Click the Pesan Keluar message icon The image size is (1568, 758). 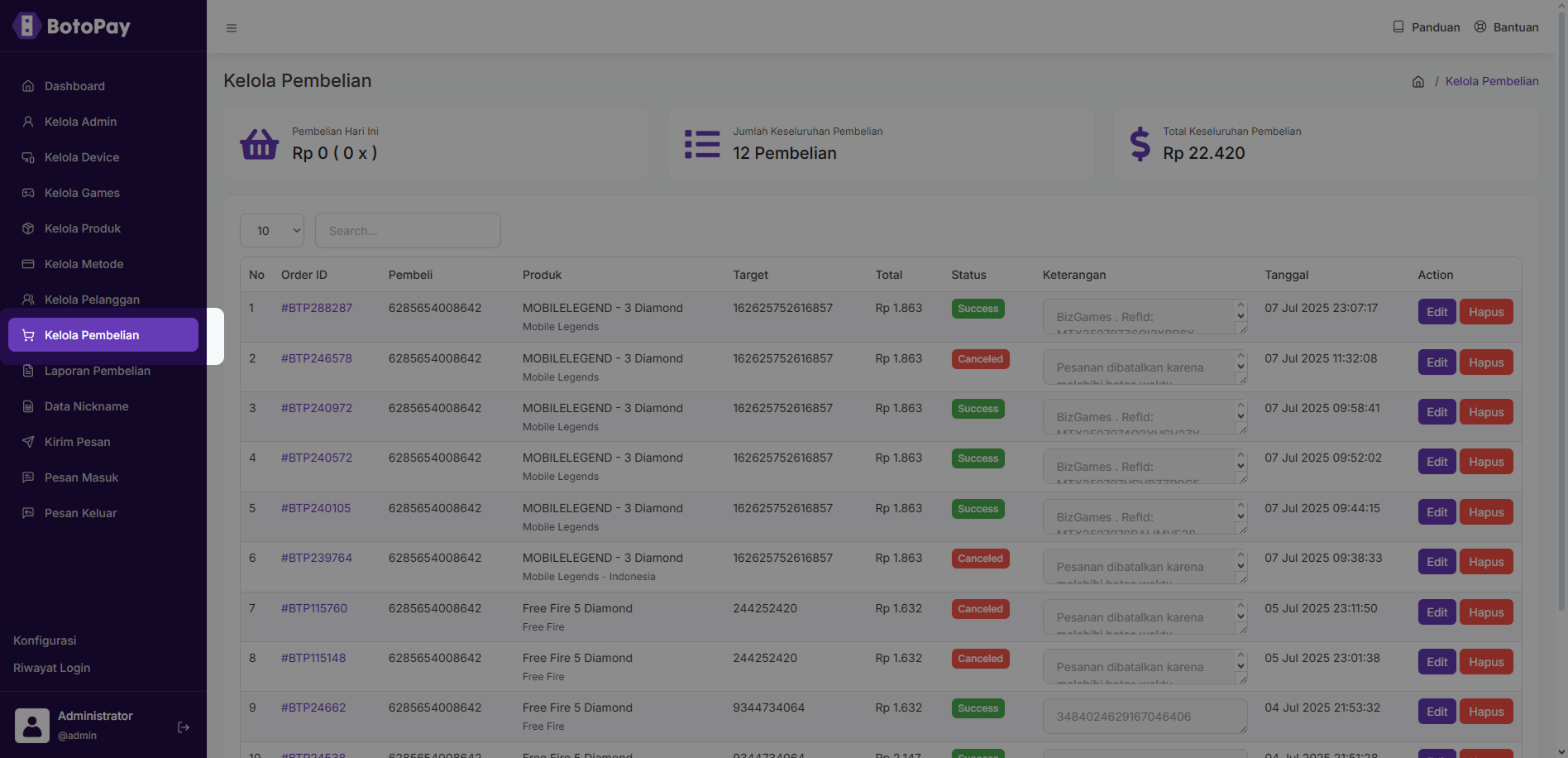[x=28, y=513]
